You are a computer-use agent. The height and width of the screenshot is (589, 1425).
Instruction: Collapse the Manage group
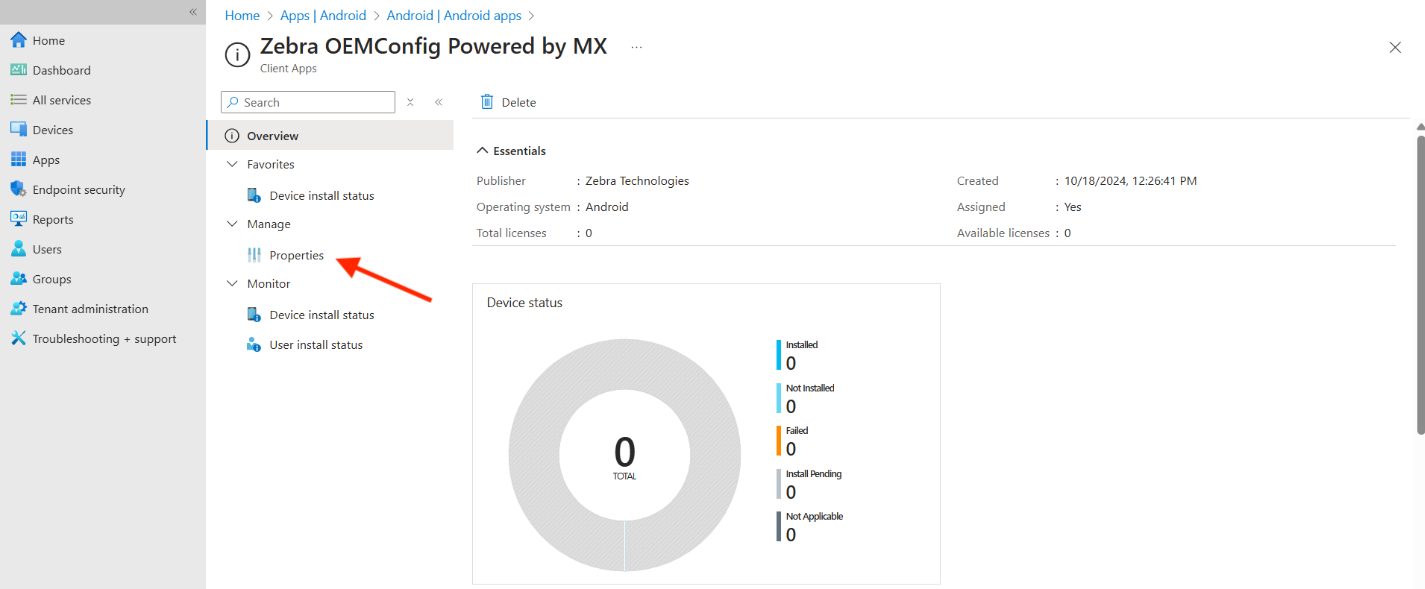click(232, 224)
